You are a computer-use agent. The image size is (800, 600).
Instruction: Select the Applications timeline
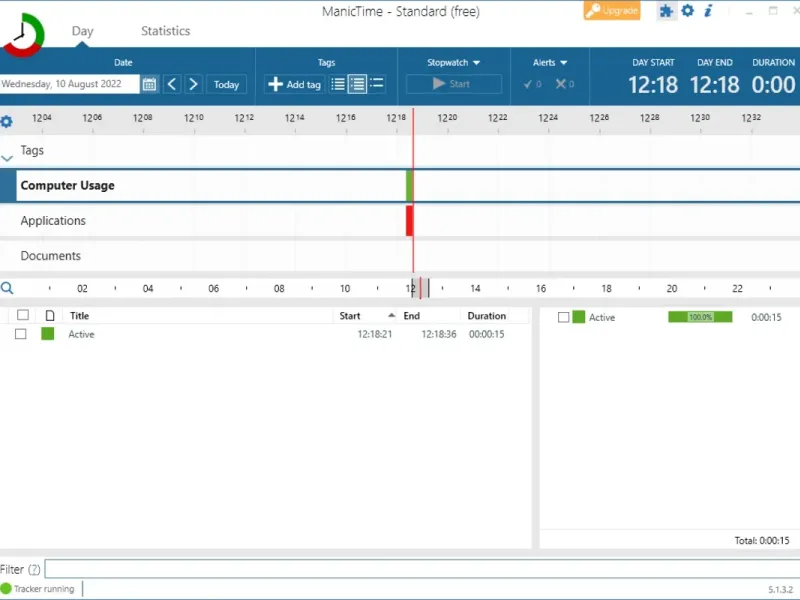click(x=400, y=221)
